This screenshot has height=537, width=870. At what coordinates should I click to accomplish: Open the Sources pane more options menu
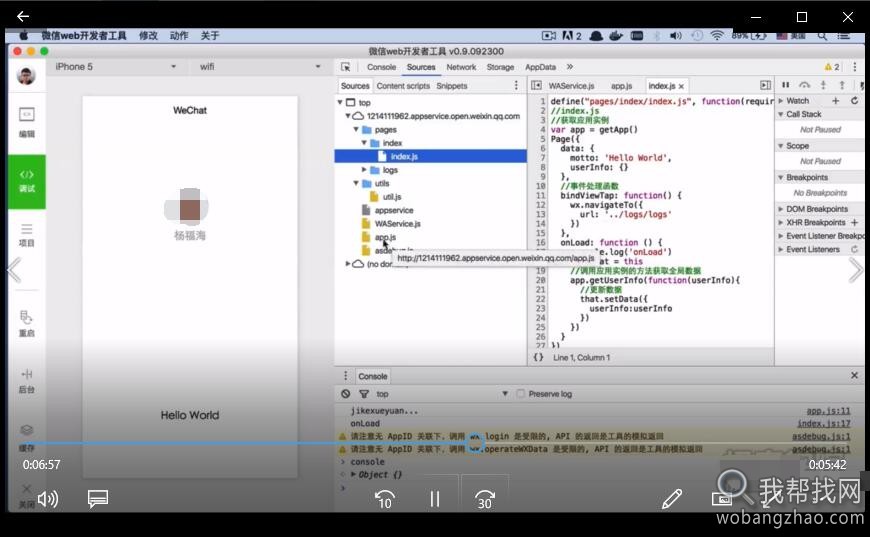516,85
